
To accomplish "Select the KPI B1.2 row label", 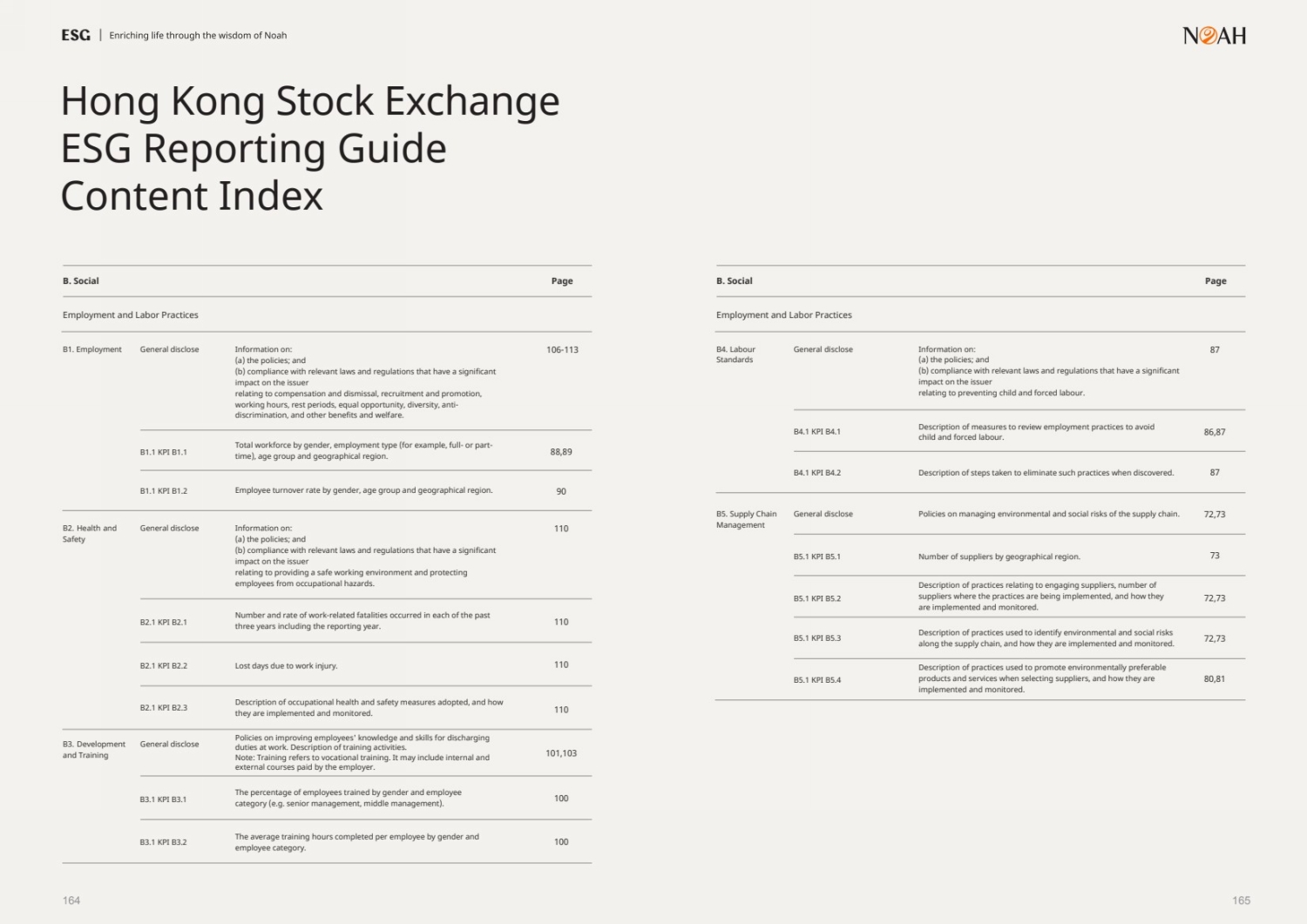I will (x=164, y=491).
